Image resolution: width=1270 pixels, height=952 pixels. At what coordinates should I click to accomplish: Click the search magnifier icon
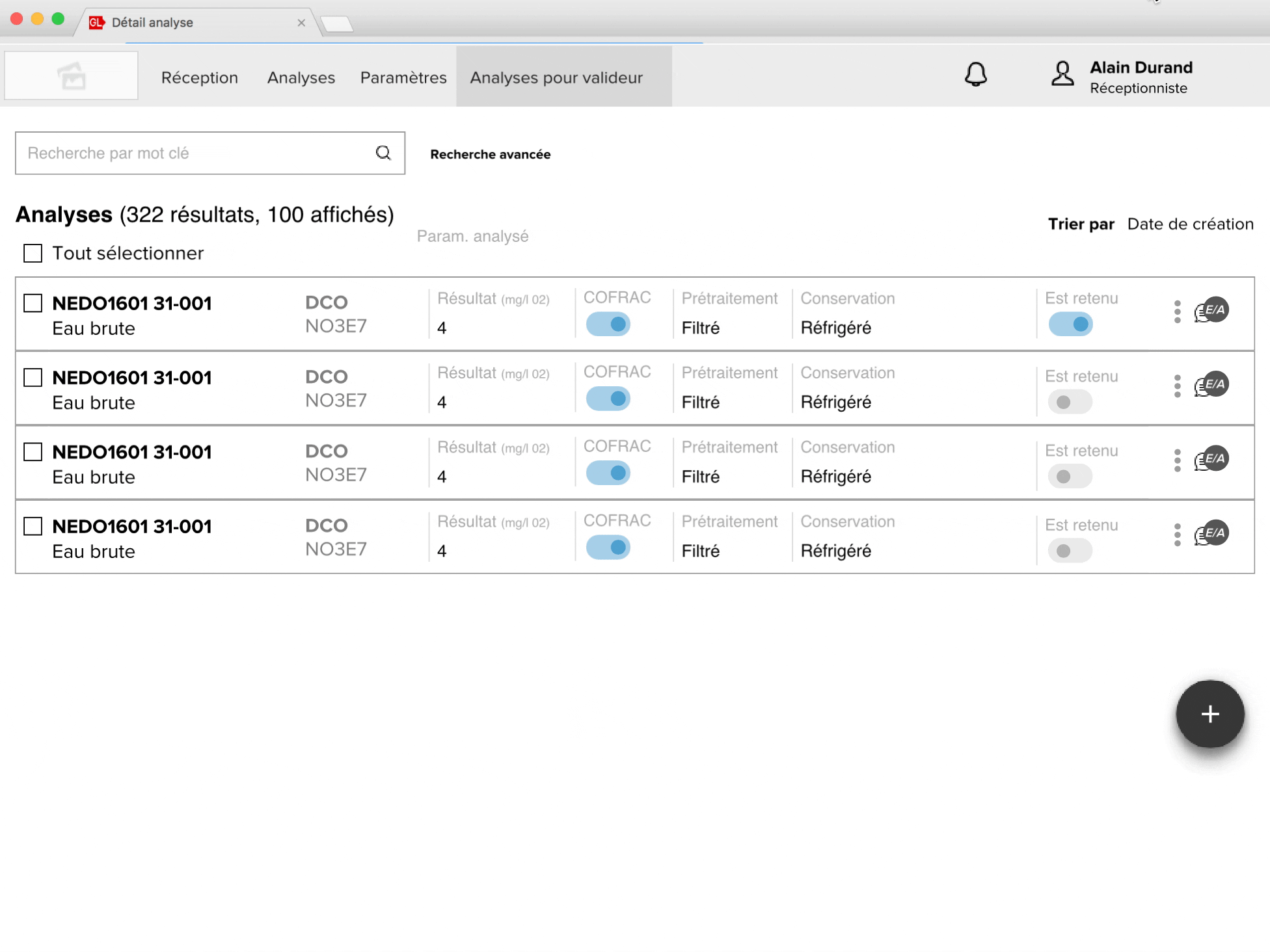(383, 153)
